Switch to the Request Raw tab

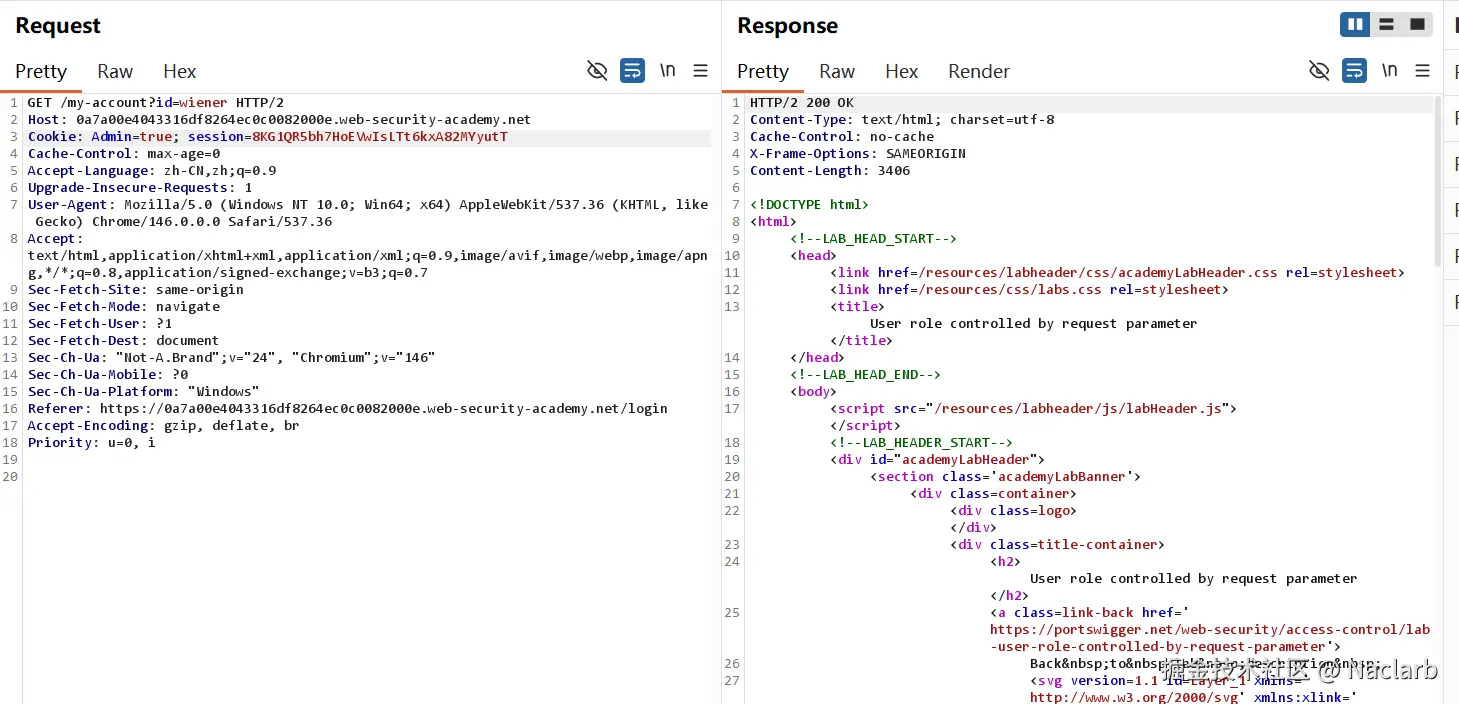click(x=115, y=71)
